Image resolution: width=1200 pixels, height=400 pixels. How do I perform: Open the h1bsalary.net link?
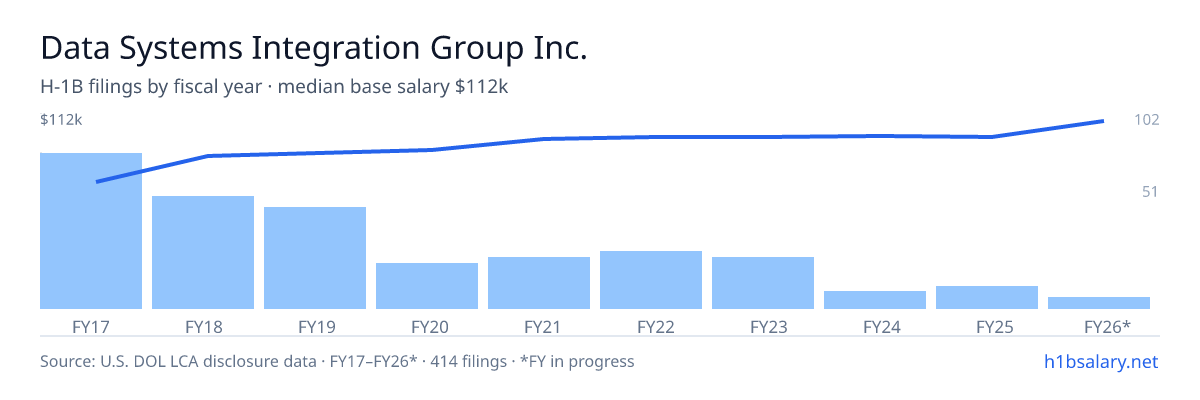pyautogui.click(x=1100, y=361)
